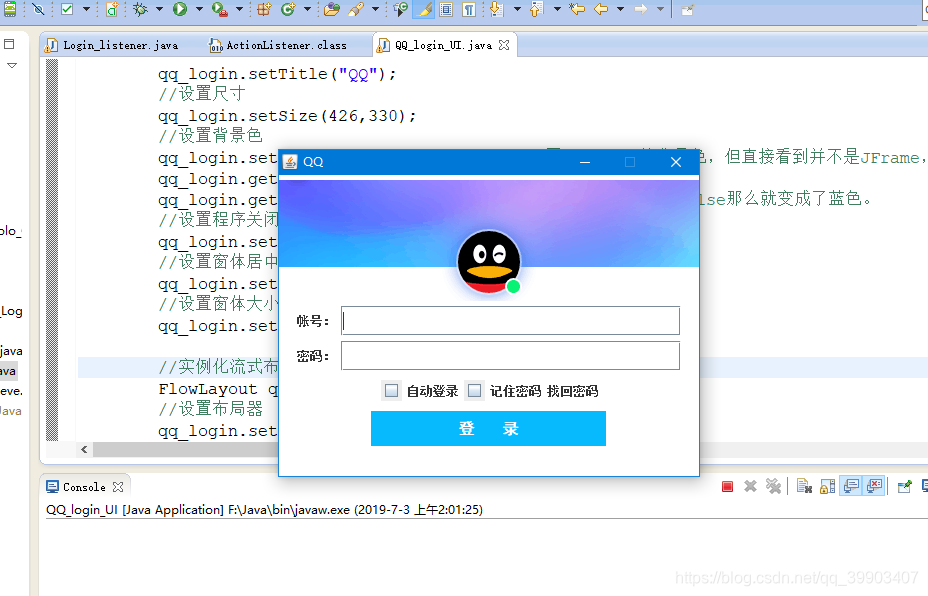Click the Next Annotation down-arrow icon
928x596 pixels.
497,9
